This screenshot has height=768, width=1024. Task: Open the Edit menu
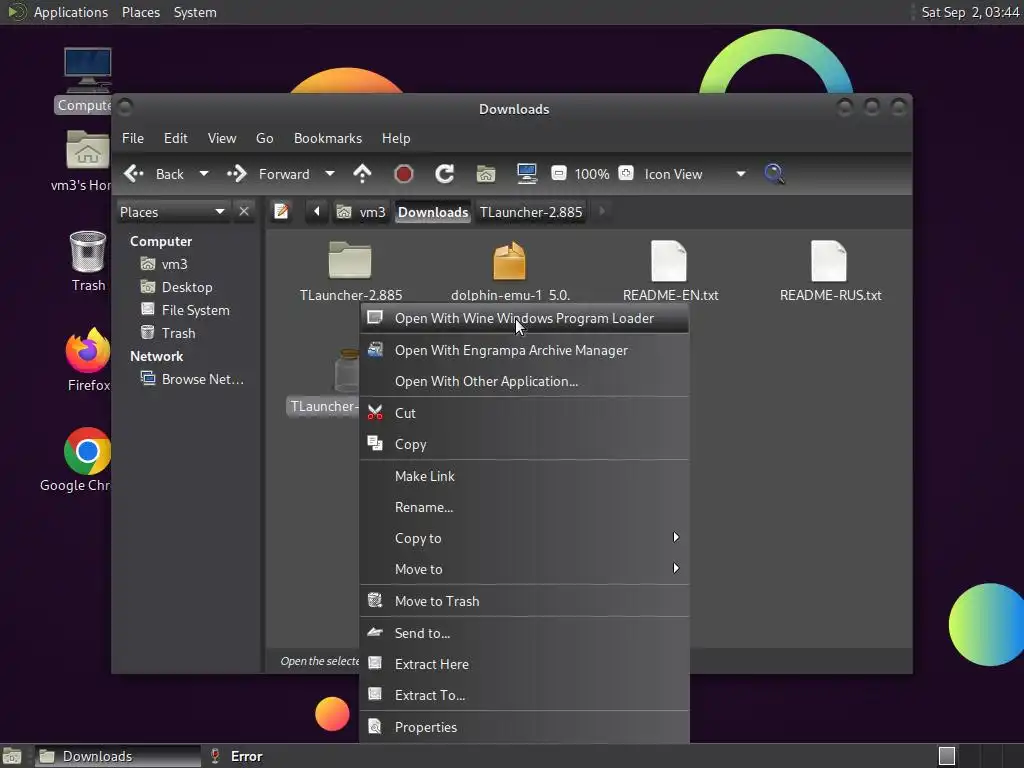pyautogui.click(x=176, y=138)
